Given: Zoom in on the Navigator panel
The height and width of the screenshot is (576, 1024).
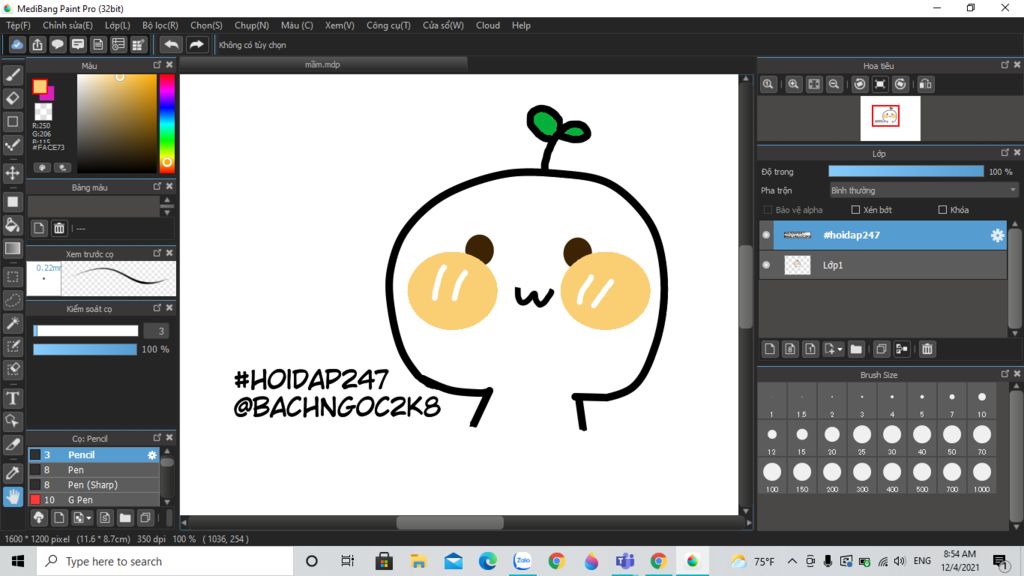Looking at the screenshot, I should pos(793,84).
